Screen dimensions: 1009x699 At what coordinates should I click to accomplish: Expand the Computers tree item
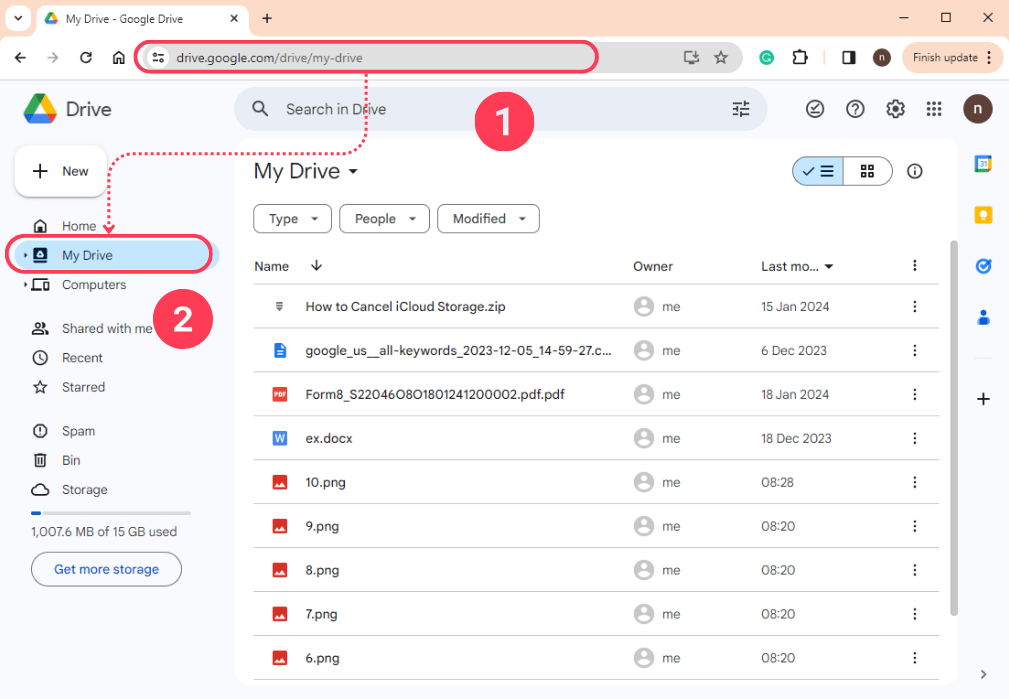pos(25,285)
